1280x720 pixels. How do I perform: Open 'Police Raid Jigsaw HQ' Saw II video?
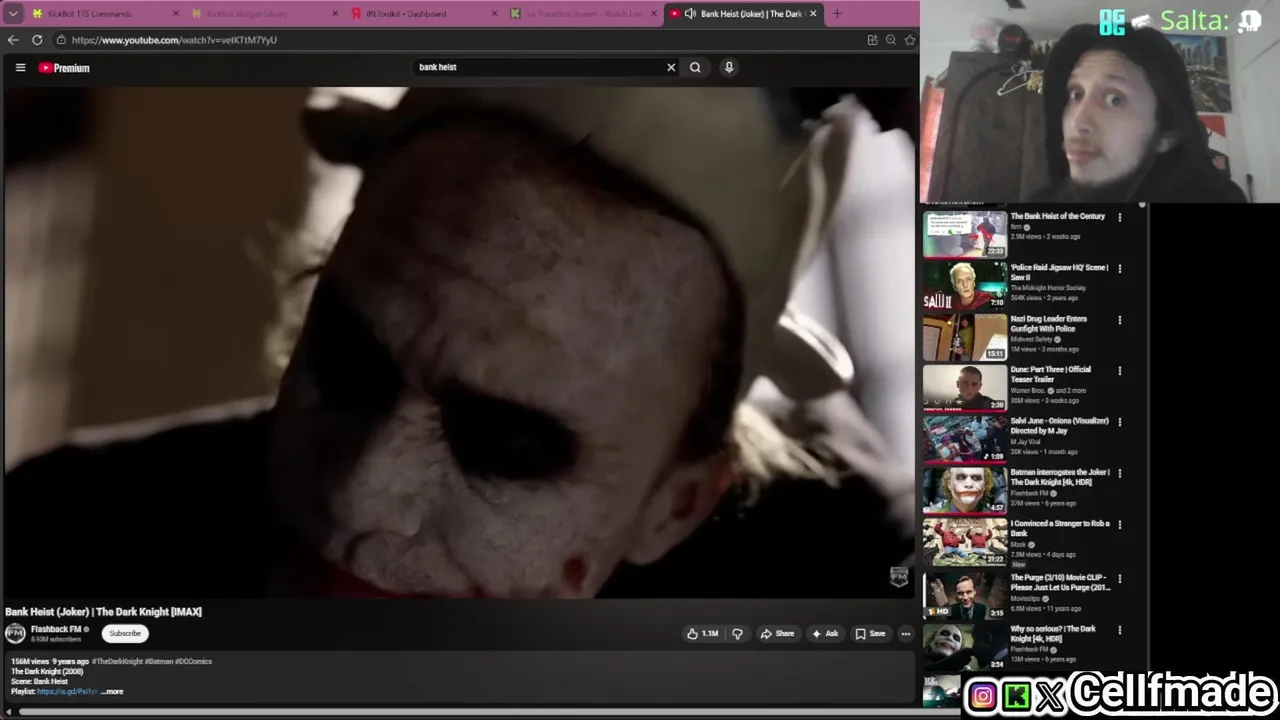(1059, 272)
